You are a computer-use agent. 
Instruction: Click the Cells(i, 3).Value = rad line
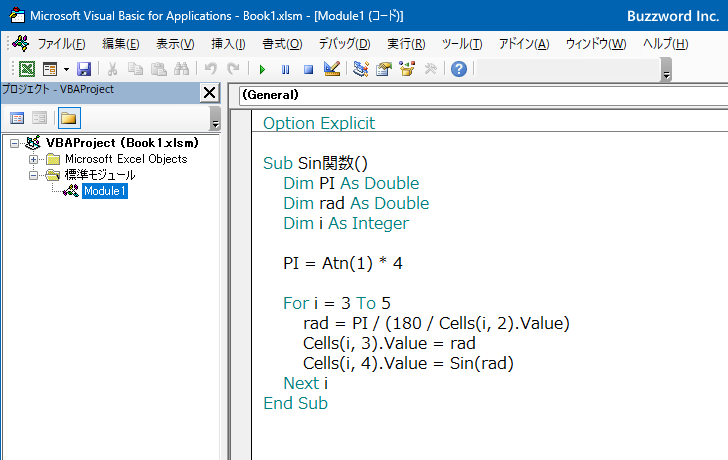click(389, 343)
